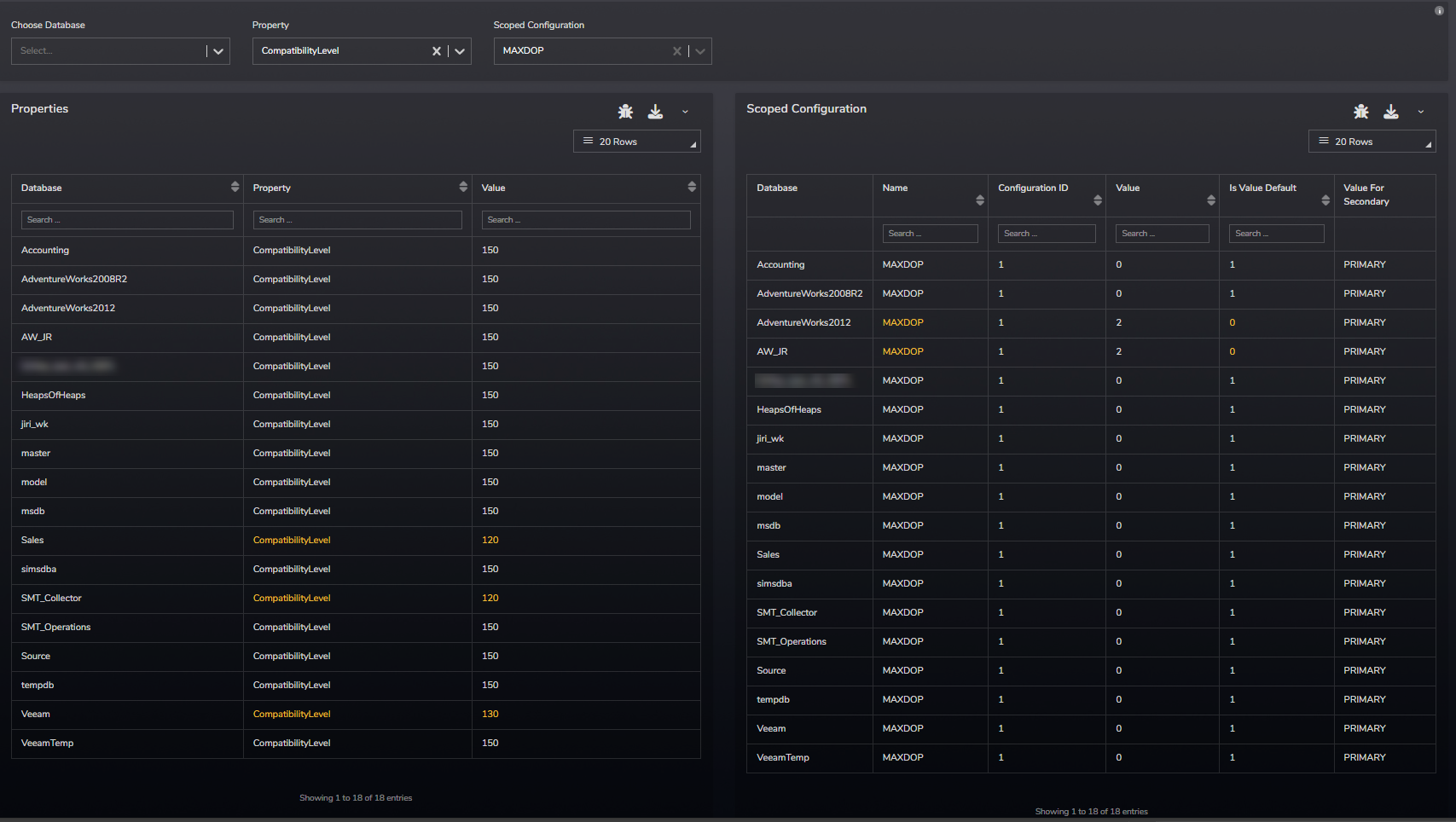Sort the Scoped Configuration table by Value column
The height and width of the screenshot is (822, 1456).
pyautogui.click(x=1211, y=200)
